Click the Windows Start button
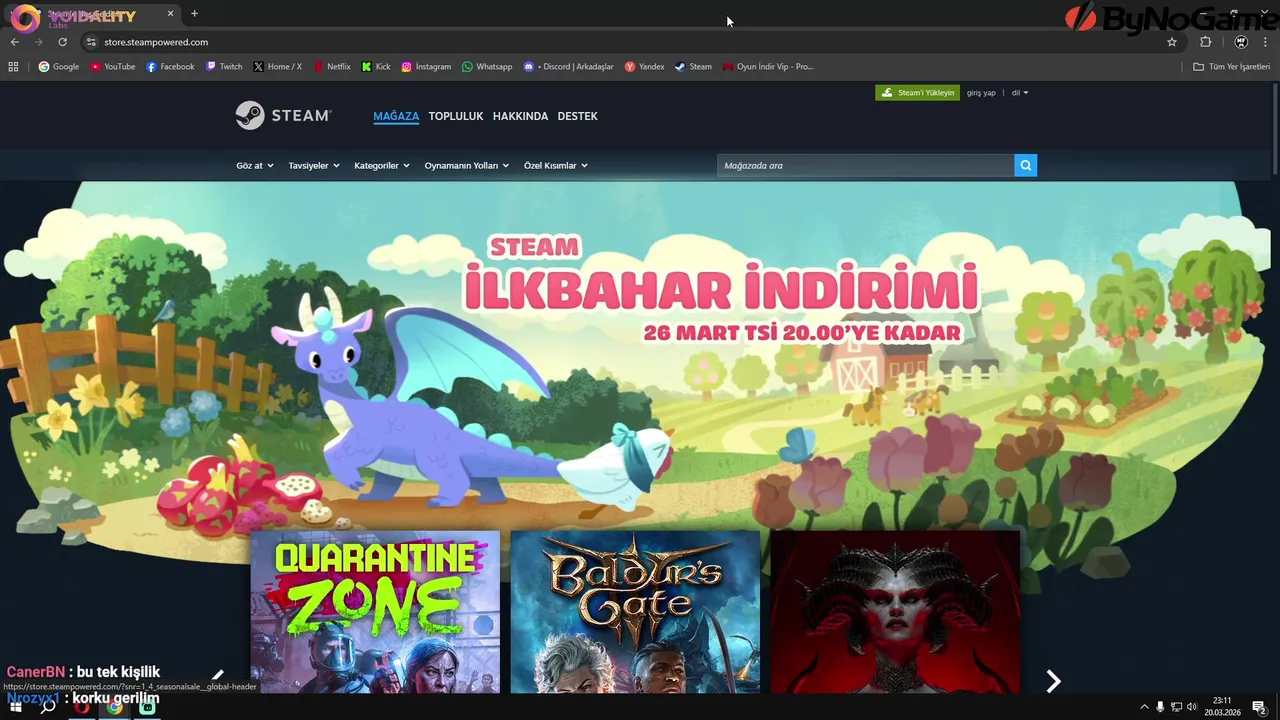This screenshot has height=720, width=1280. tap(14, 706)
